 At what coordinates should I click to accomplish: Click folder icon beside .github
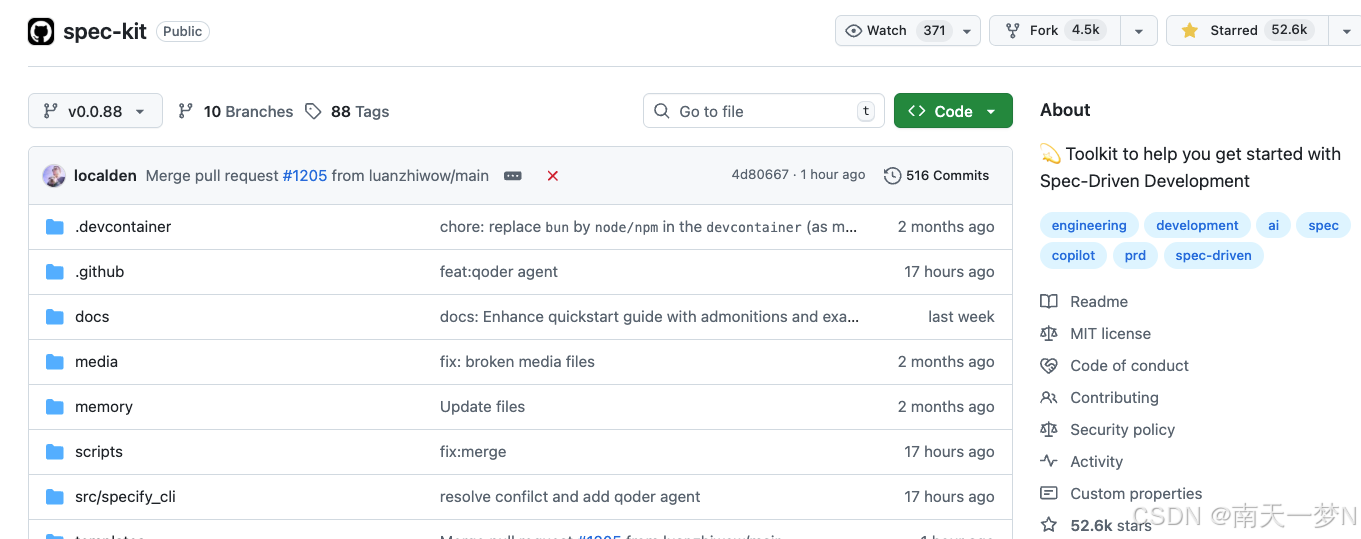(x=55, y=272)
